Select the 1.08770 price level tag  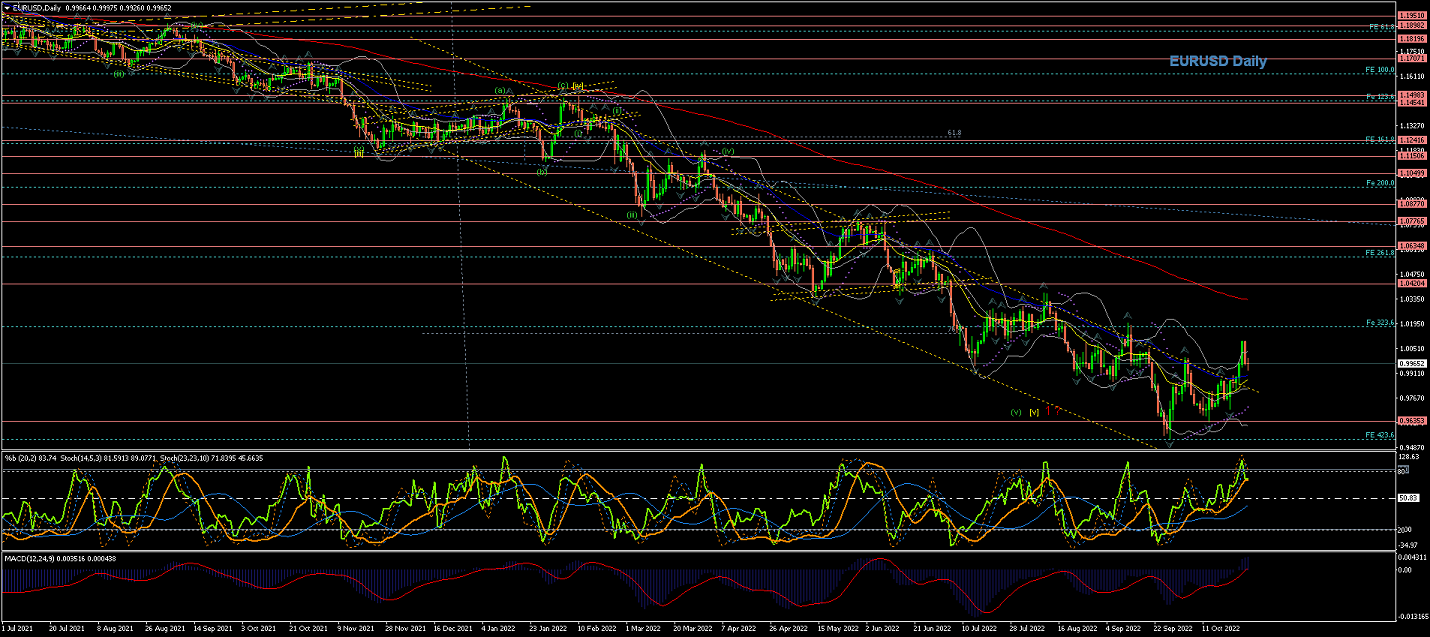[1412, 204]
